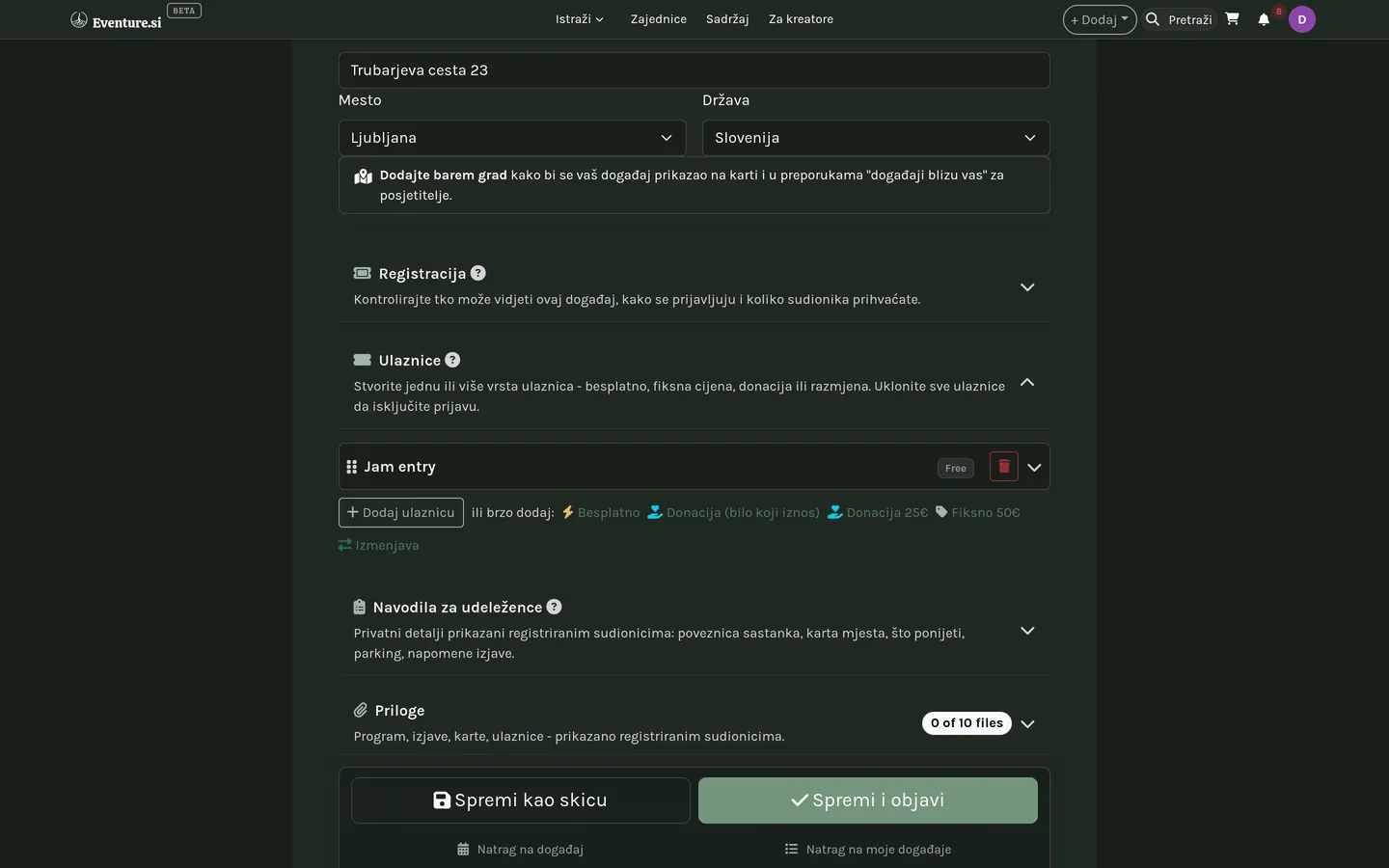Follow the Natrag na moje događaje link
Viewport: 1389px width, 868px height.
tap(868, 850)
